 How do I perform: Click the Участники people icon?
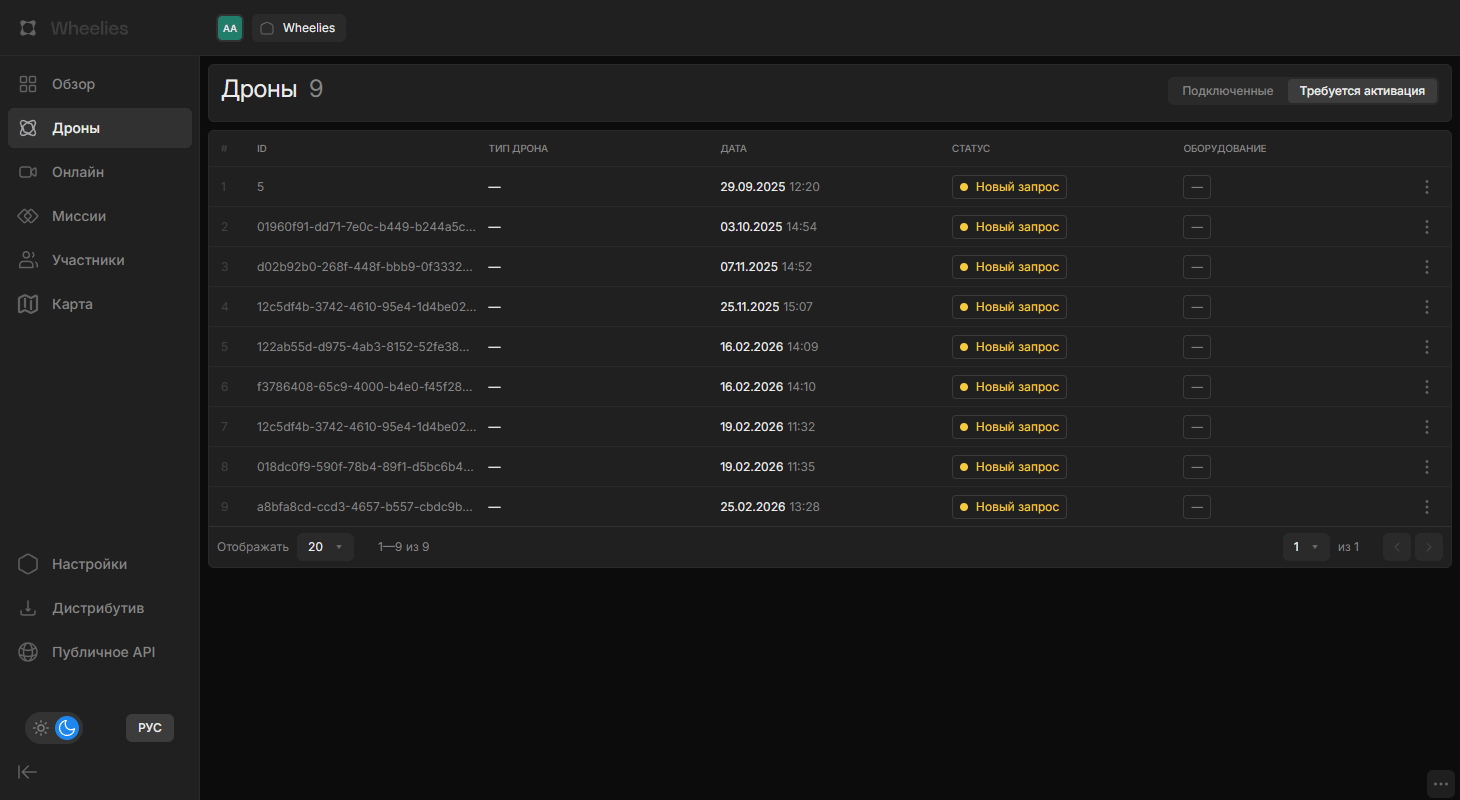click(x=28, y=260)
